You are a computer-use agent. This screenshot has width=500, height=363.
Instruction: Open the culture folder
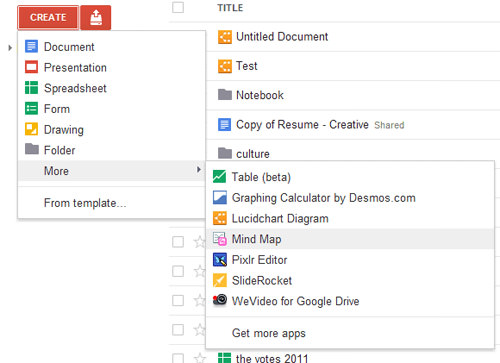click(253, 154)
